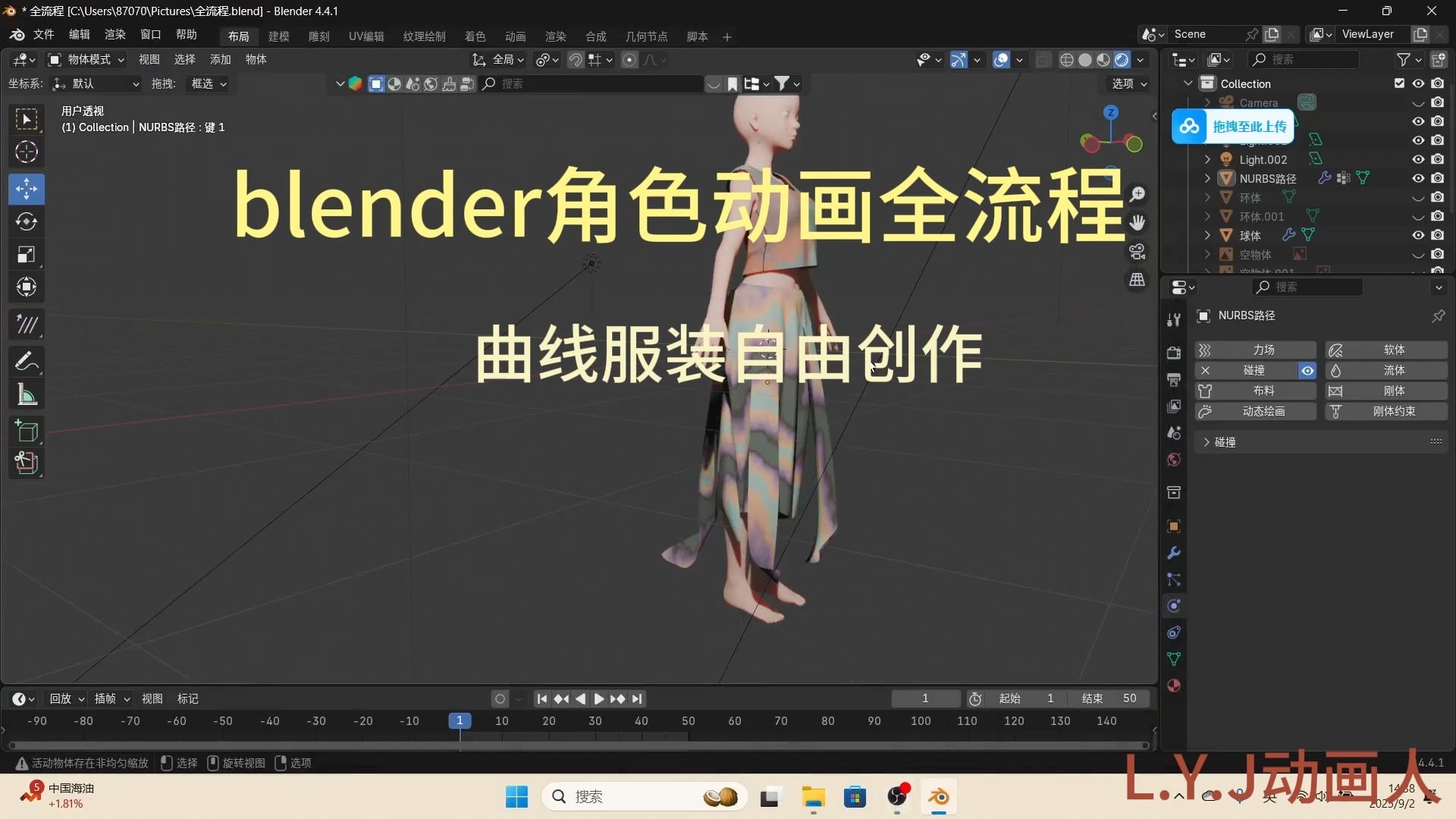
Task: Open the 全局 transform orientation dropdown
Action: point(498,60)
